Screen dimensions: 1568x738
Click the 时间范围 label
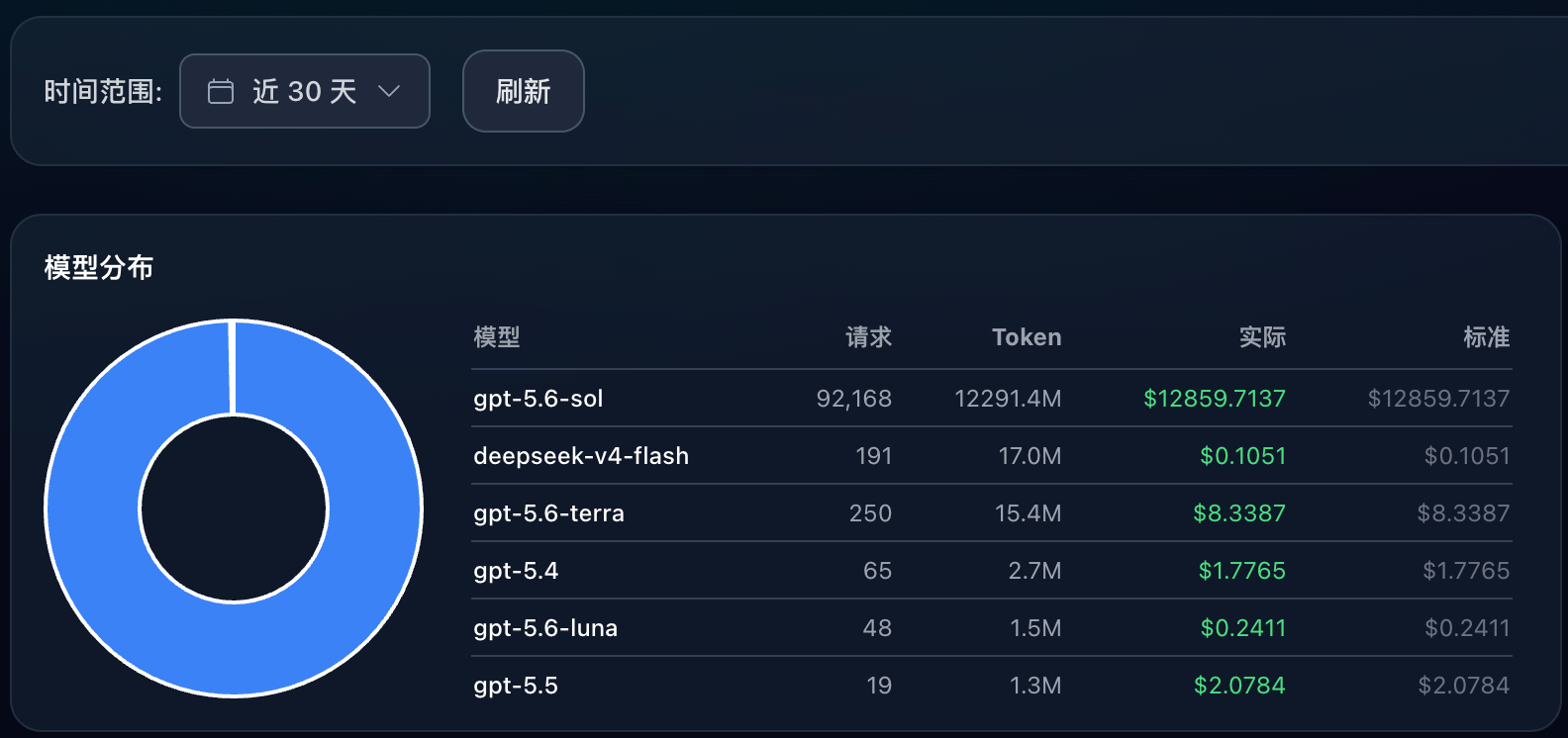[x=103, y=92]
